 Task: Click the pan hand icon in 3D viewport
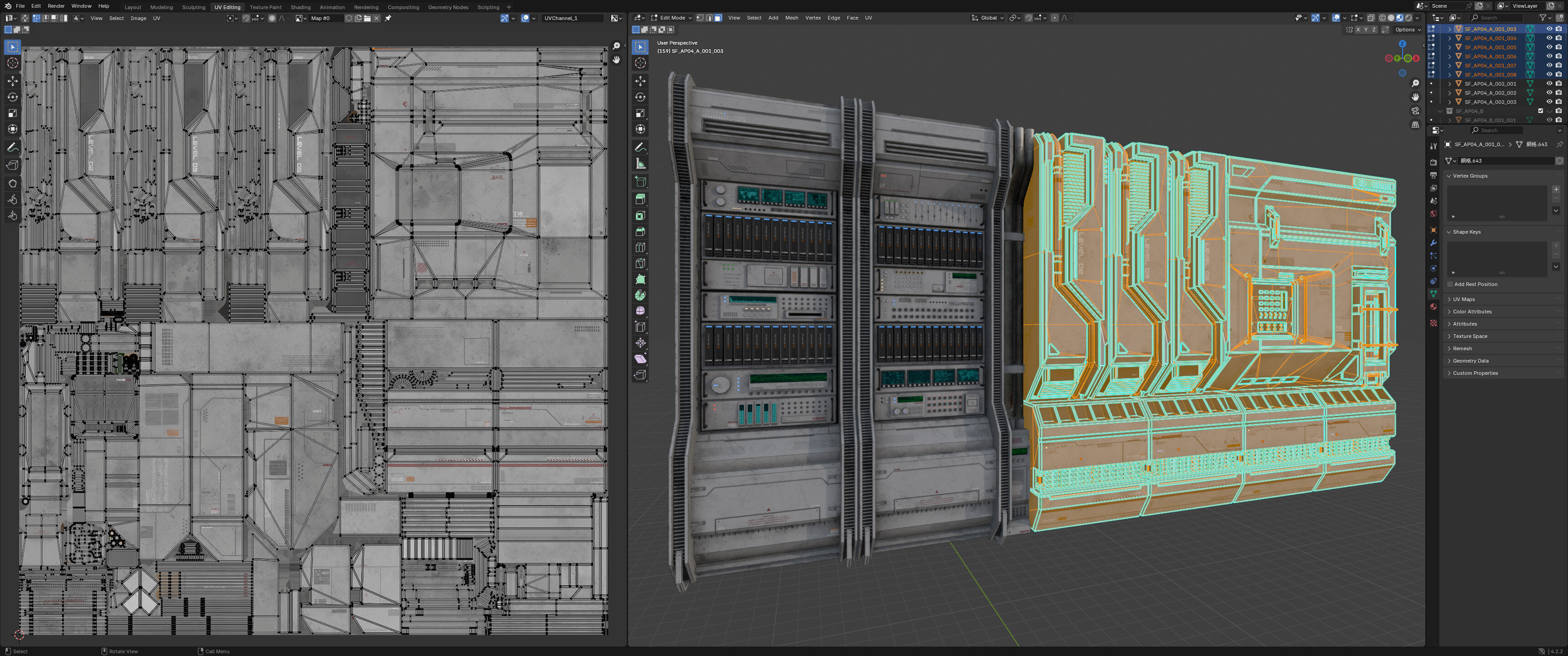click(x=1415, y=97)
